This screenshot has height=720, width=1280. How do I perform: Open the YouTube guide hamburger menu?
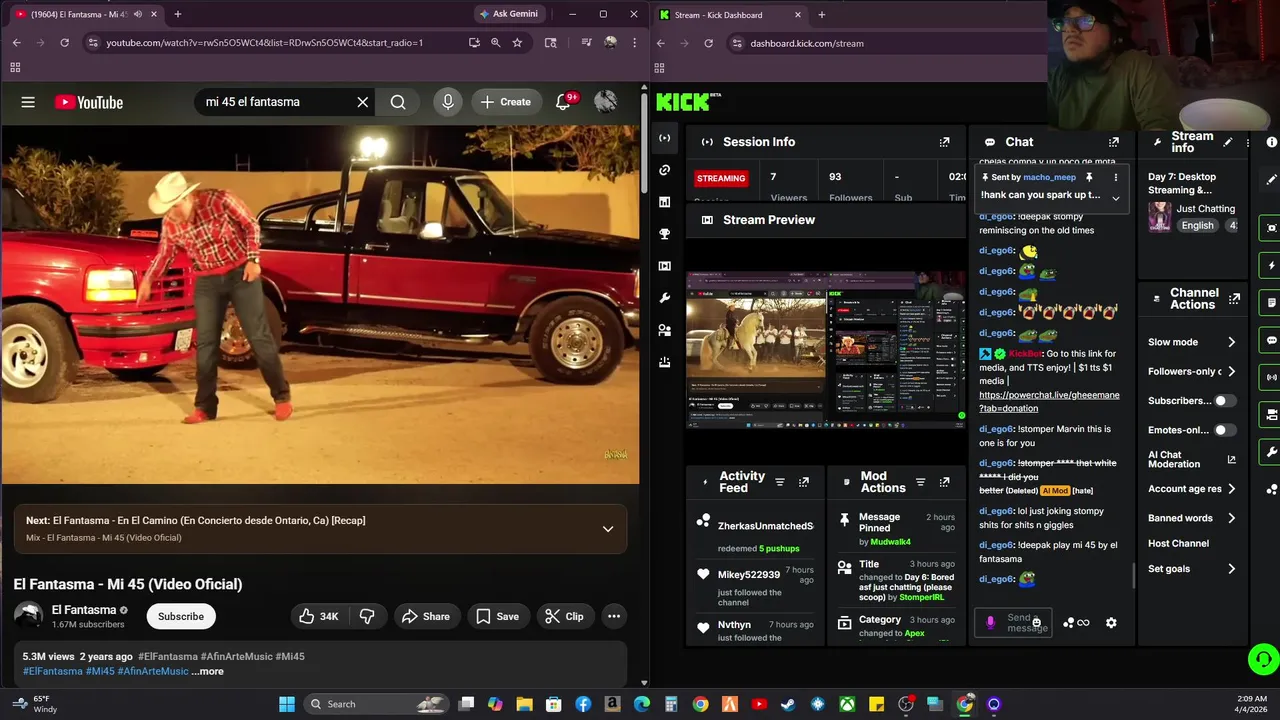pyautogui.click(x=28, y=102)
